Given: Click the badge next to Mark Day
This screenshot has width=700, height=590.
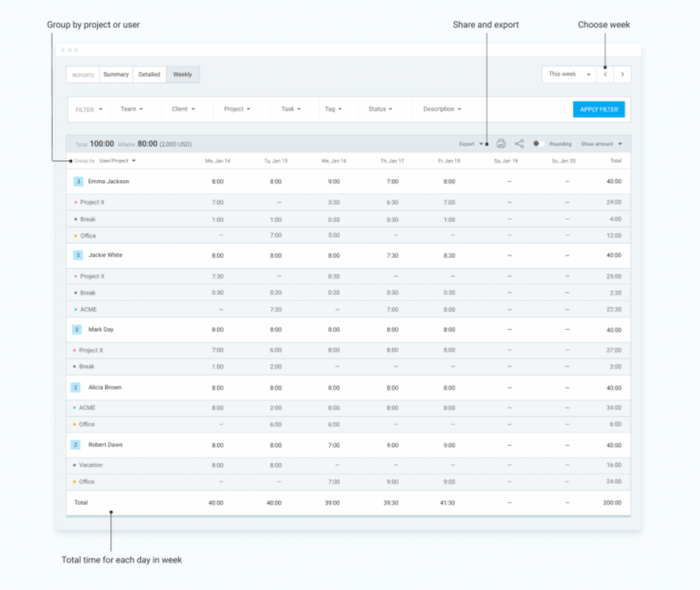Looking at the screenshot, I should point(77,330).
